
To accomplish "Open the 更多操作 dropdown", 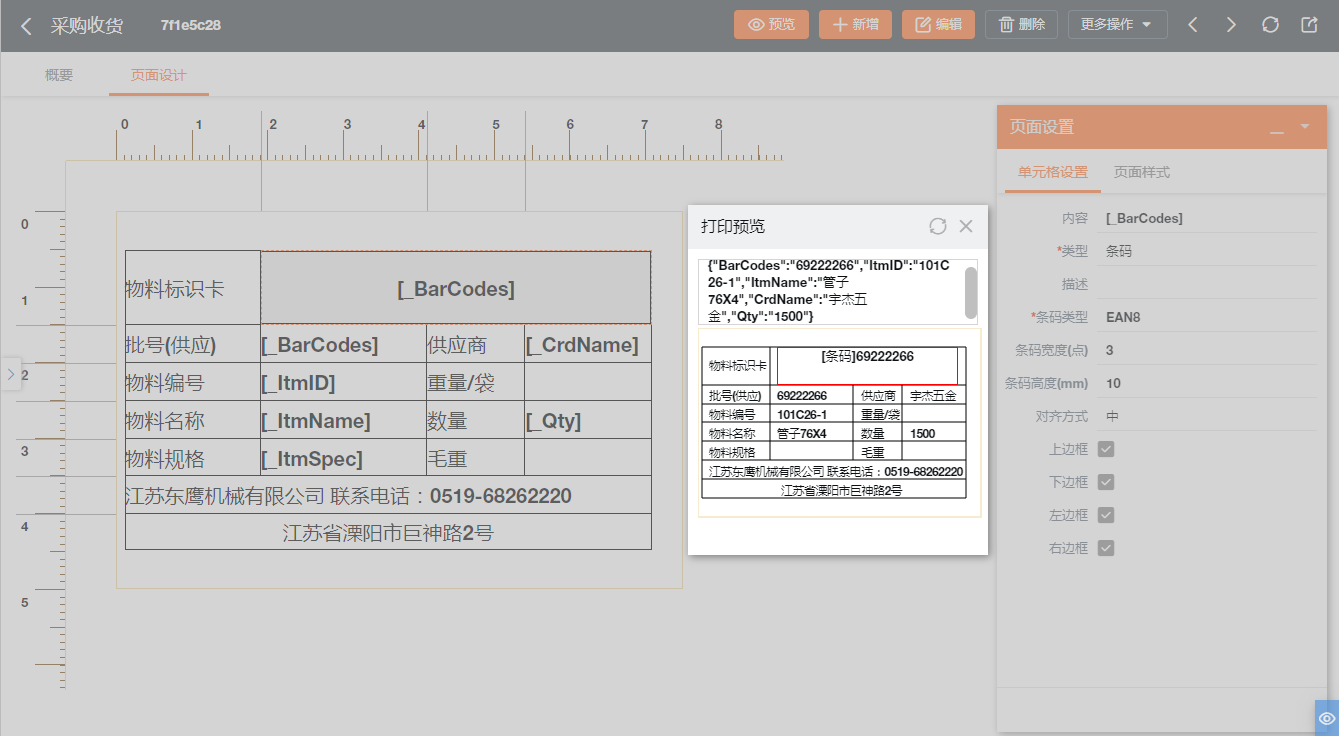I will 1117,25.
